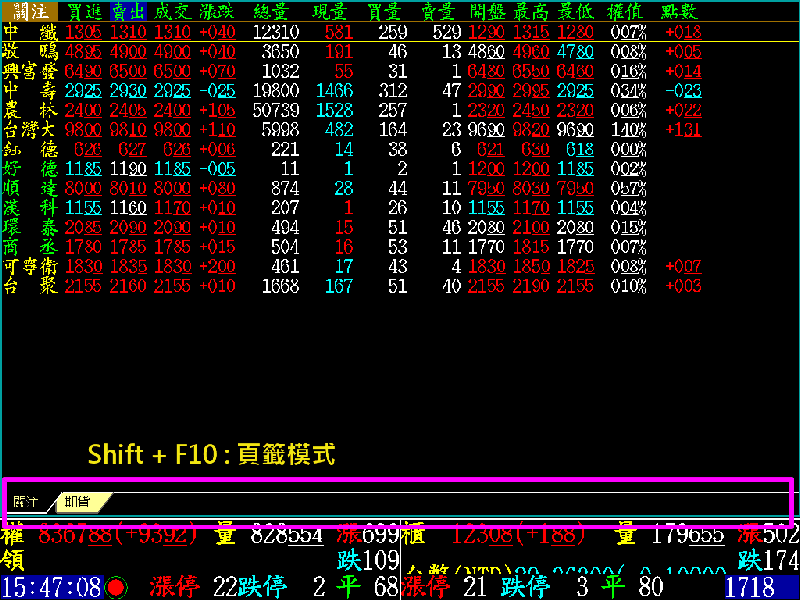Select the 台聚 stock row

coord(26,287)
